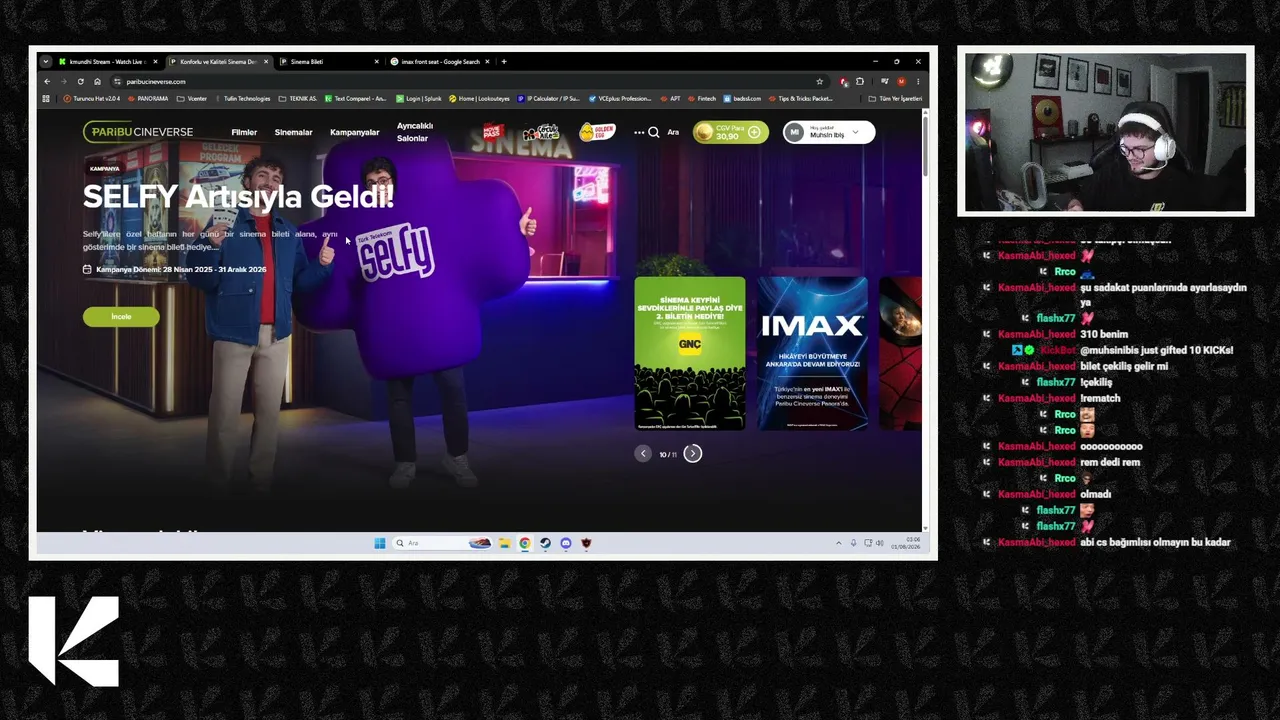
Task: Show hidden system tray icons
Action: [x=838, y=543]
